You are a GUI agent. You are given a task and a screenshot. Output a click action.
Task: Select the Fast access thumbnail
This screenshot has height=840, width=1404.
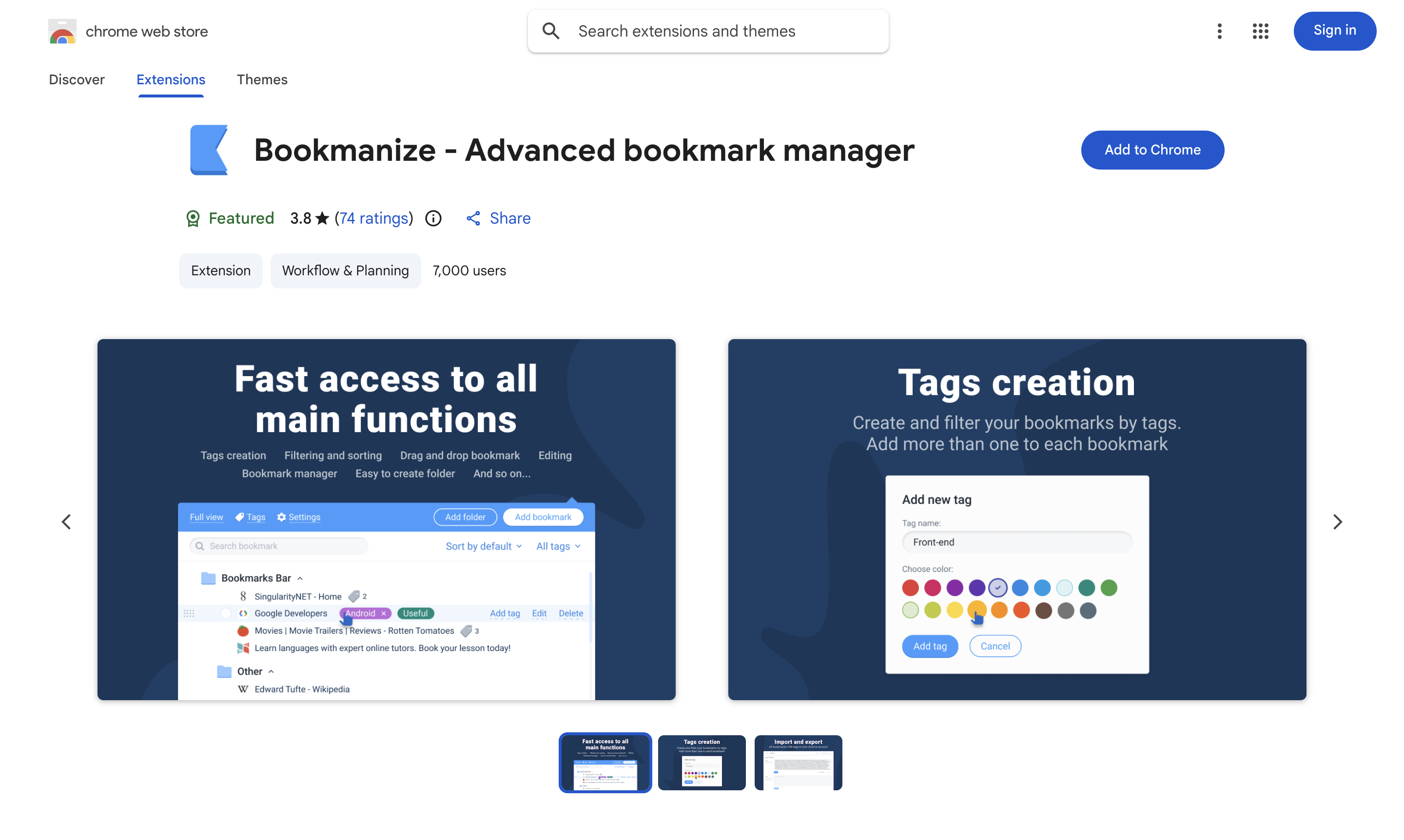(605, 763)
